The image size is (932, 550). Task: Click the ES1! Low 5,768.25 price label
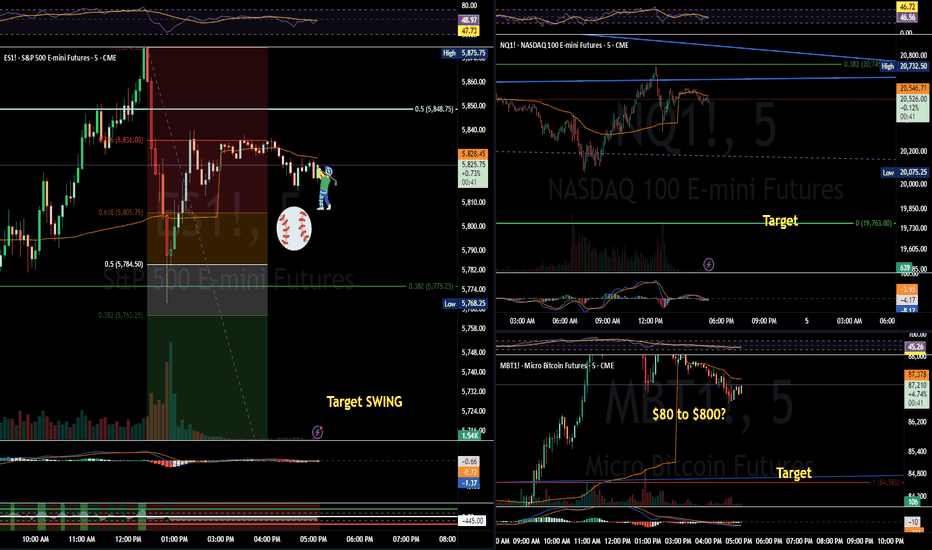pos(465,304)
